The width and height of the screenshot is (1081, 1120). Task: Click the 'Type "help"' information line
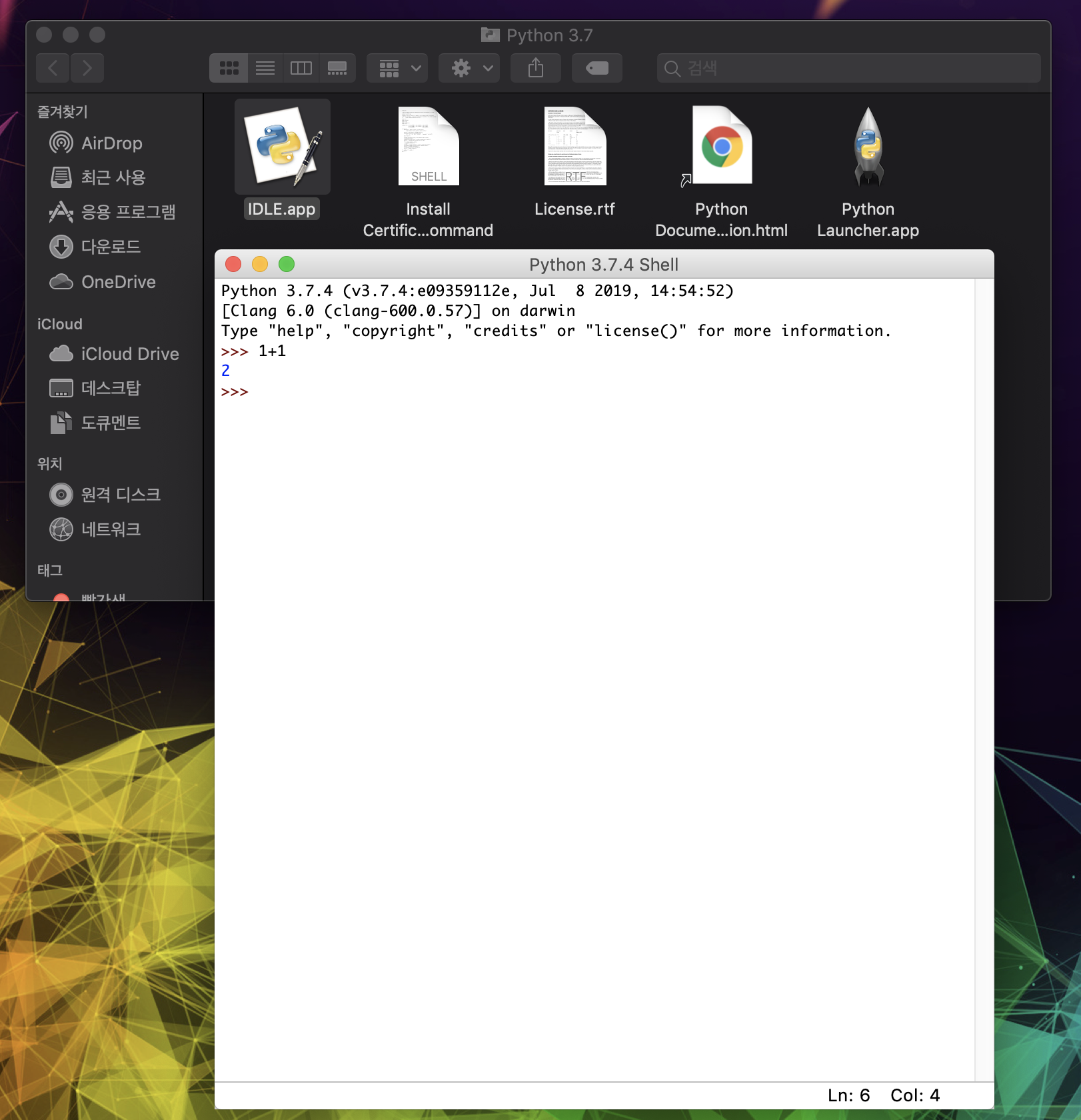click(556, 331)
